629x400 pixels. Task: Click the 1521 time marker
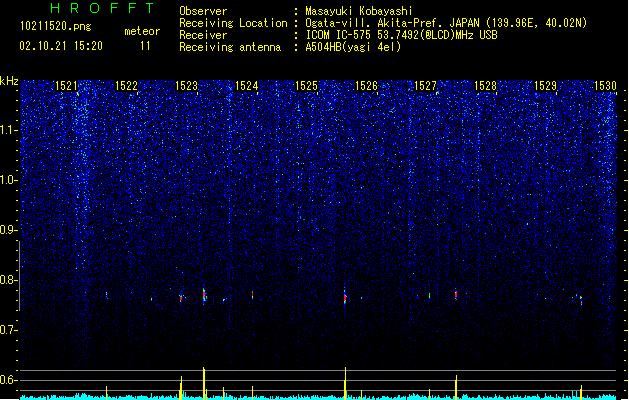pyautogui.click(x=66, y=86)
